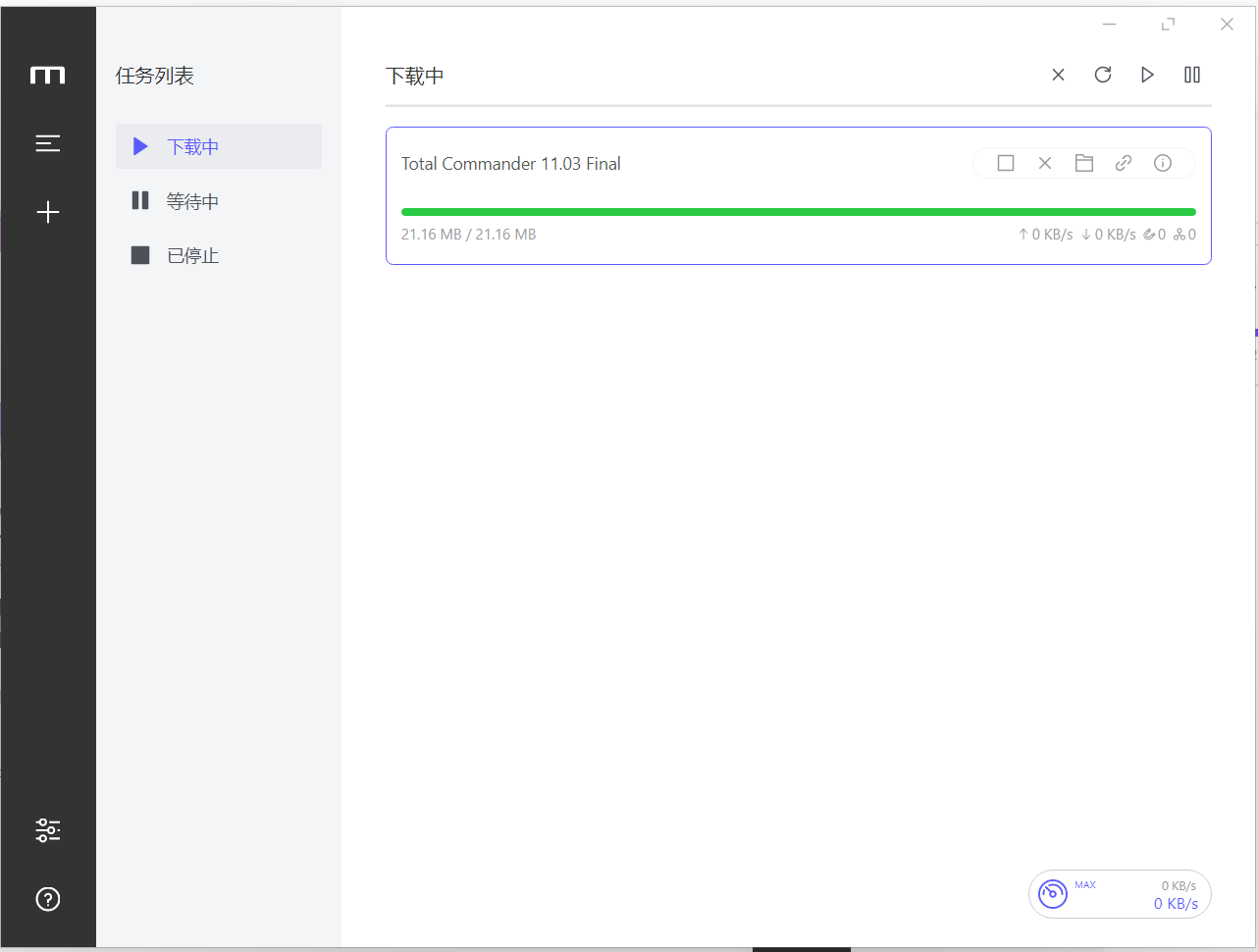
Task: Click the 任务列表 heading
Action: [155, 76]
